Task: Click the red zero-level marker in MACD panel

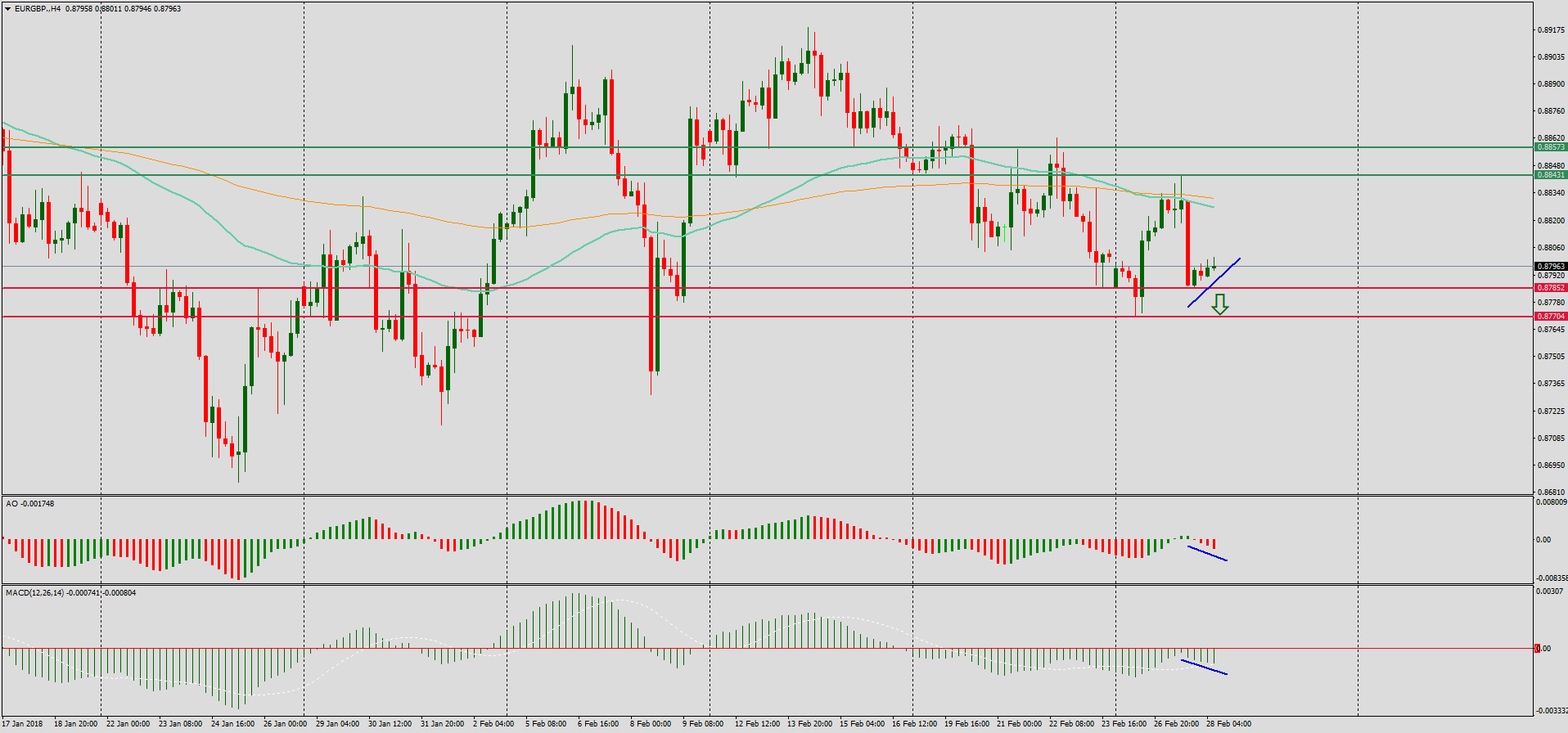Action: tap(1538, 649)
